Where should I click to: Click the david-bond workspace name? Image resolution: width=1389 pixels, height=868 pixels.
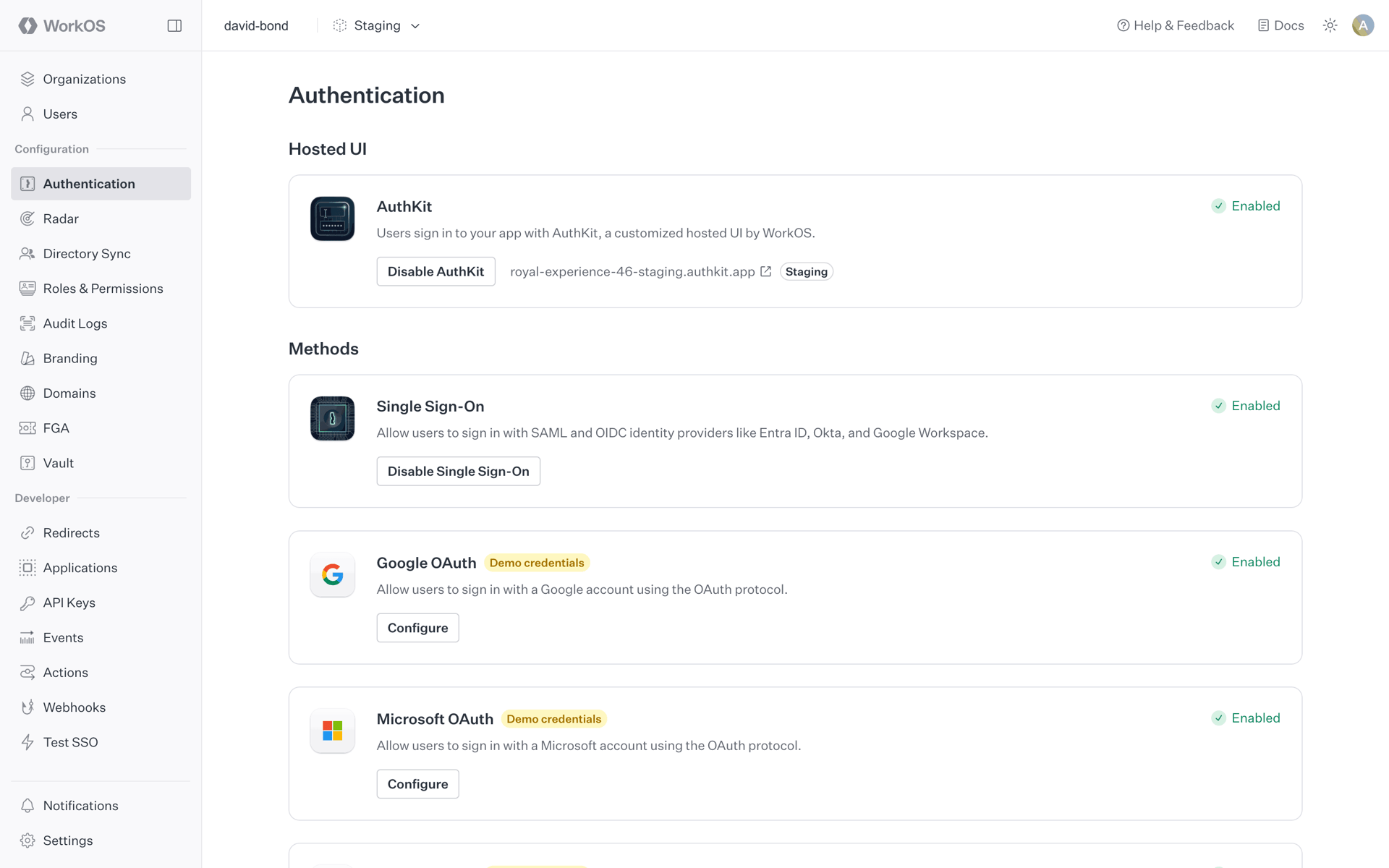click(x=256, y=25)
